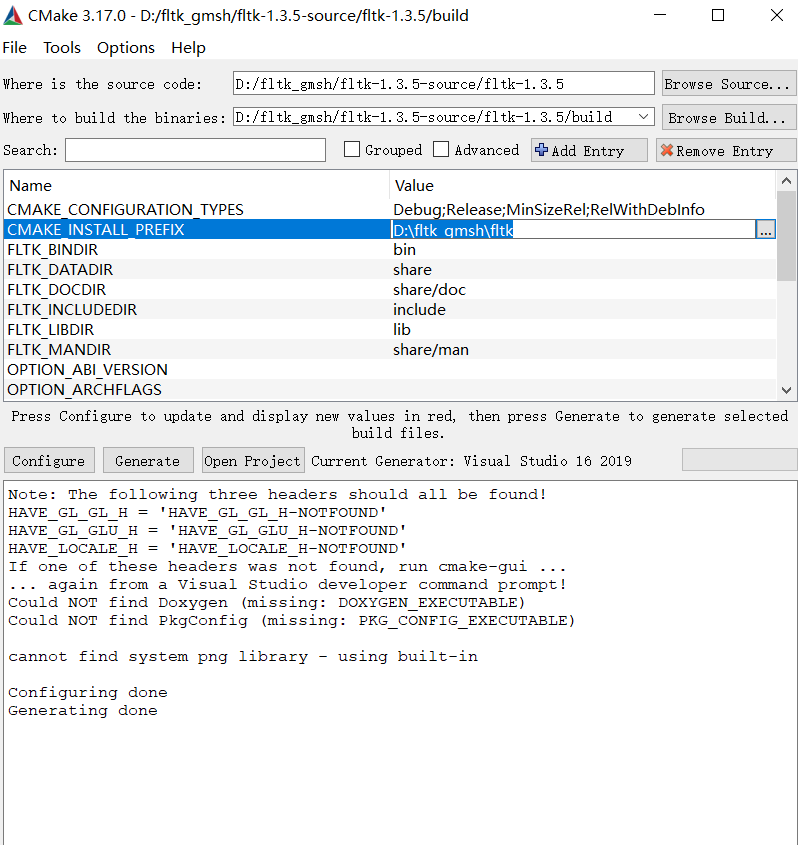
Task: Click 'cannot find system png library' output line
Action: (243, 656)
